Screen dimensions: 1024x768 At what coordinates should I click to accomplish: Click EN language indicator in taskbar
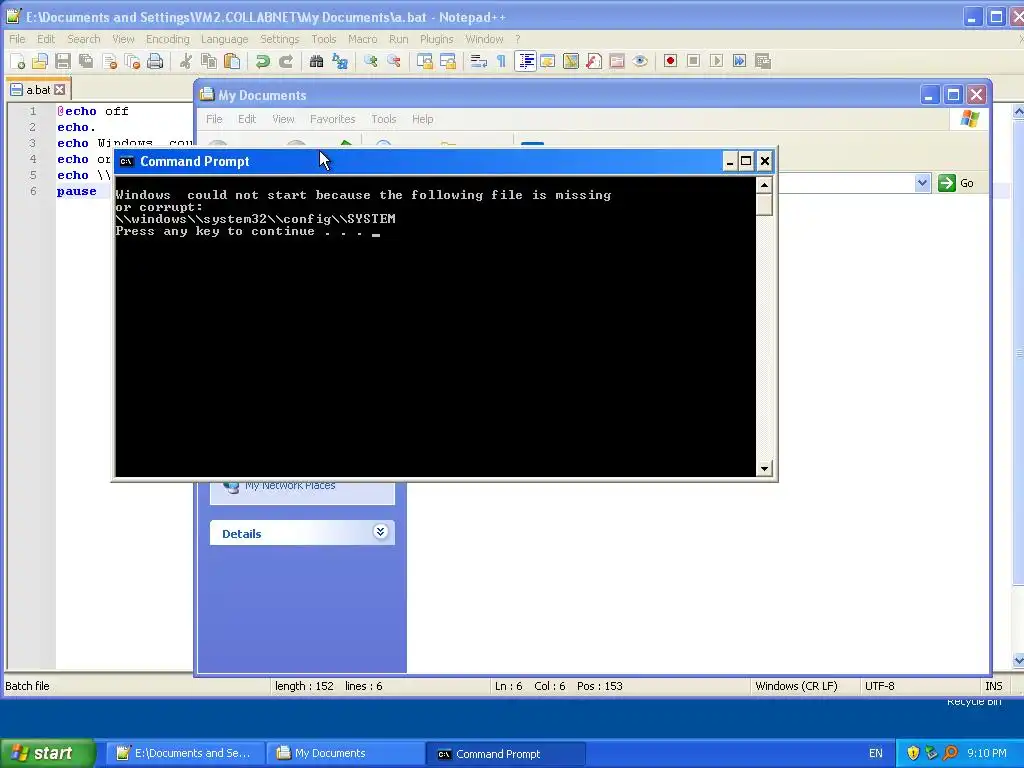(876, 753)
